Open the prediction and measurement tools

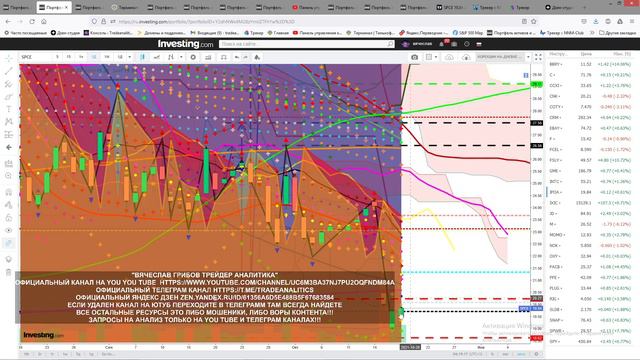pos(9,134)
